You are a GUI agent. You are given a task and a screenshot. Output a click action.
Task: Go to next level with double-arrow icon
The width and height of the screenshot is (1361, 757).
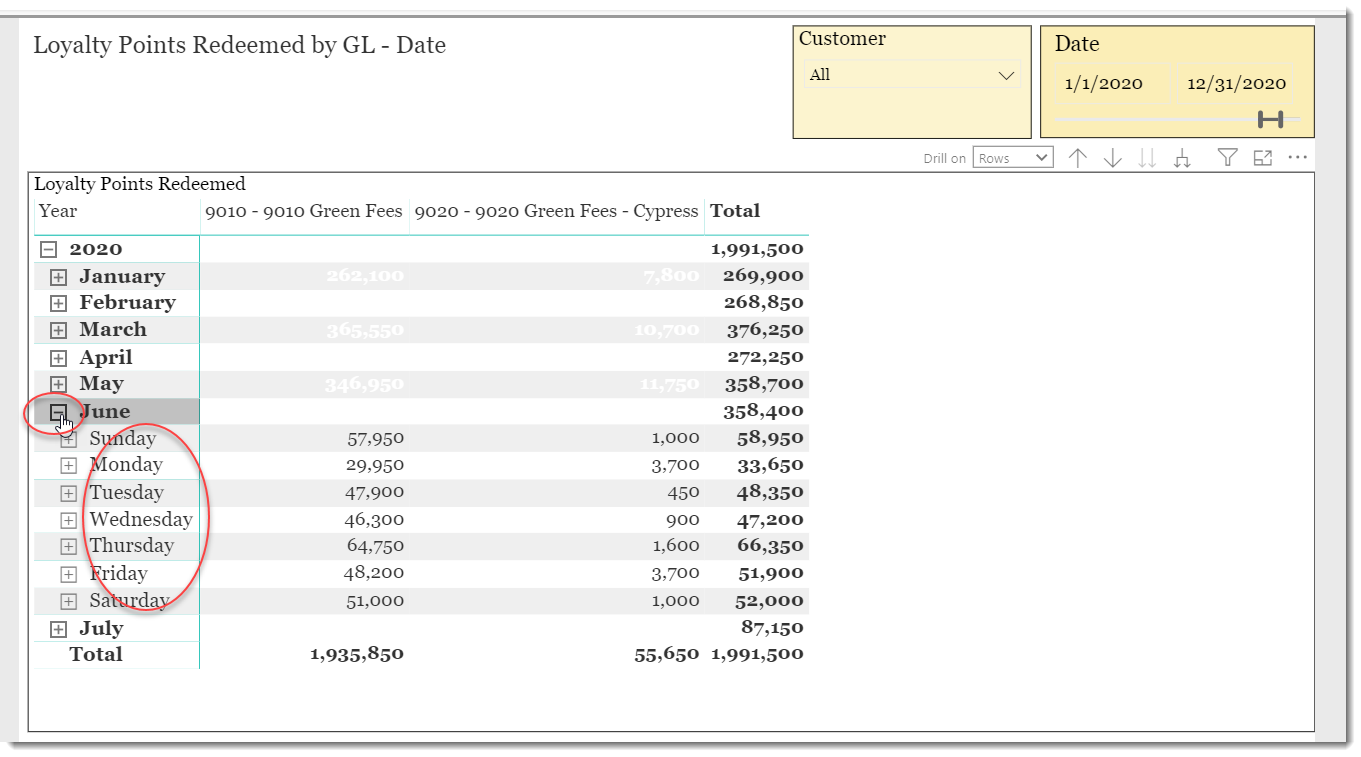pos(1147,158)
